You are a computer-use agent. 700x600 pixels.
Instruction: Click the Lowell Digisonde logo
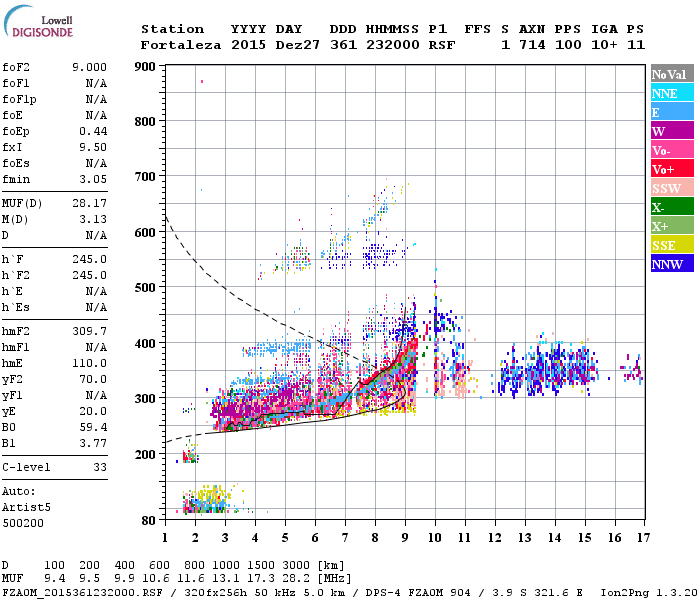click(38, 22)
